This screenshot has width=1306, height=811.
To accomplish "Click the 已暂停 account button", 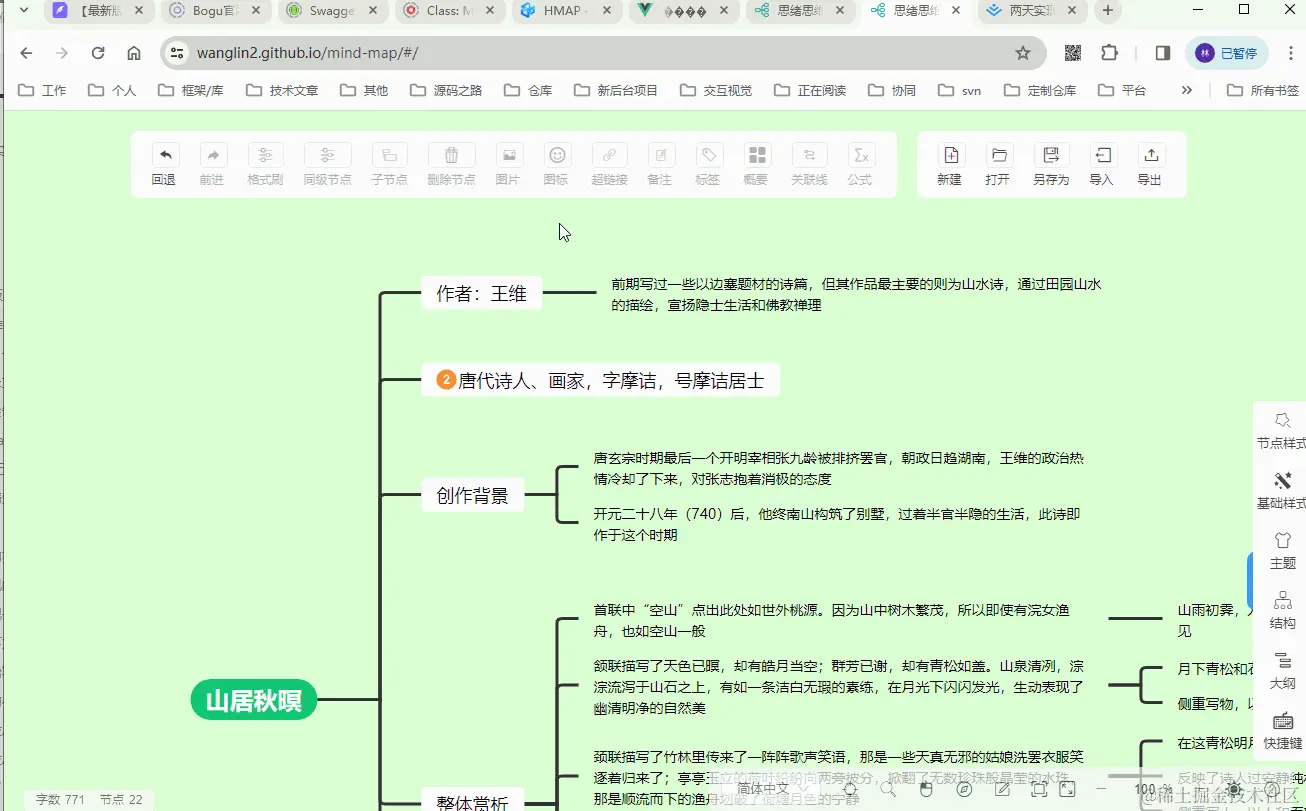I will (x=1226, y=52).
